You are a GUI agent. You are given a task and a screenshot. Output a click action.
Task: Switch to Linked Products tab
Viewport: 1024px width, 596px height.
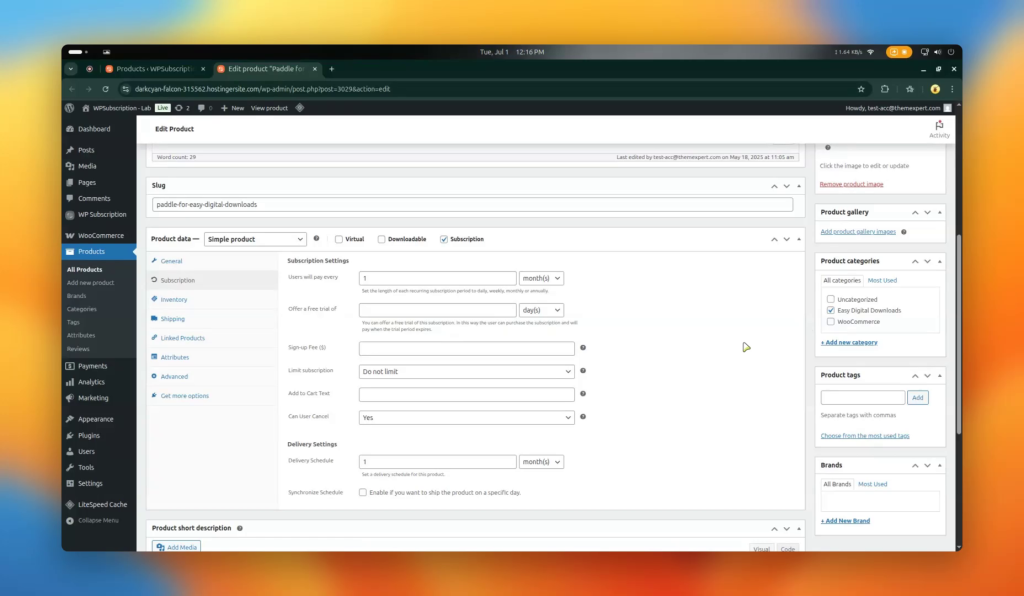click(x=182, y=338)
